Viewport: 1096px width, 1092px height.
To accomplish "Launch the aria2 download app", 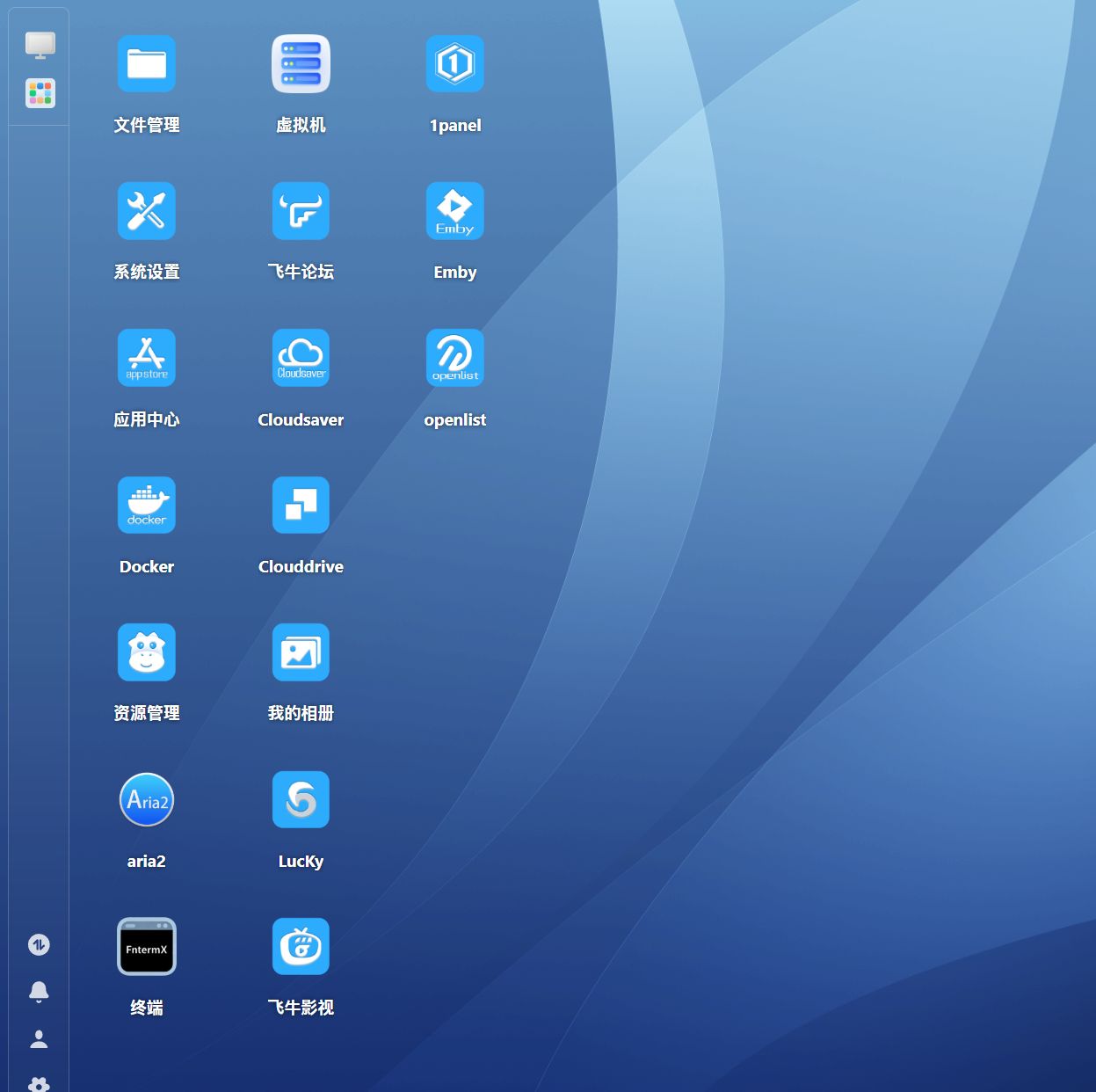I will (x=147, y=799).
